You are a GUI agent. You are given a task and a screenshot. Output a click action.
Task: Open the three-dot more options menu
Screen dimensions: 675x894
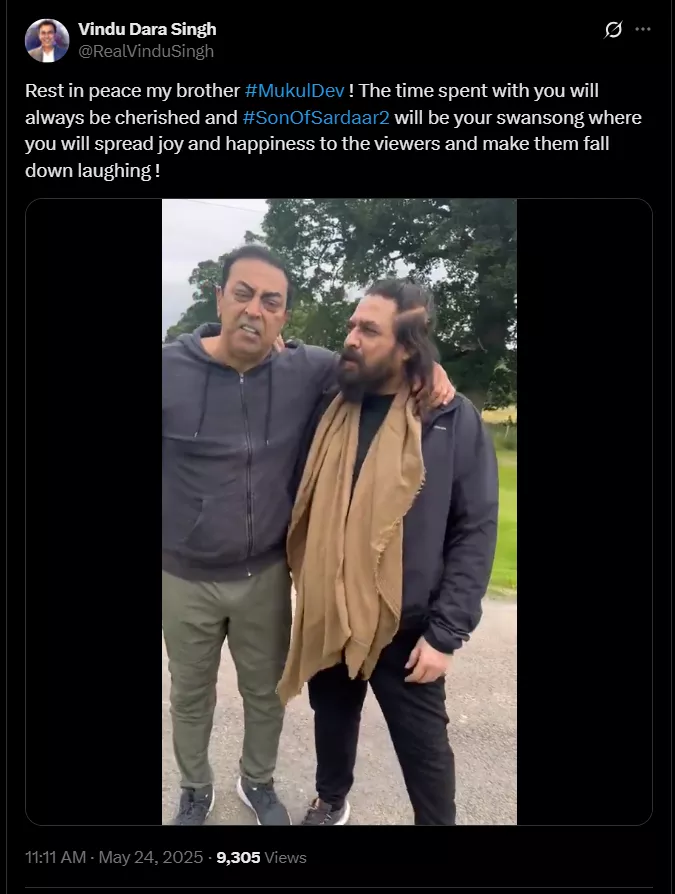click(643, 29)
